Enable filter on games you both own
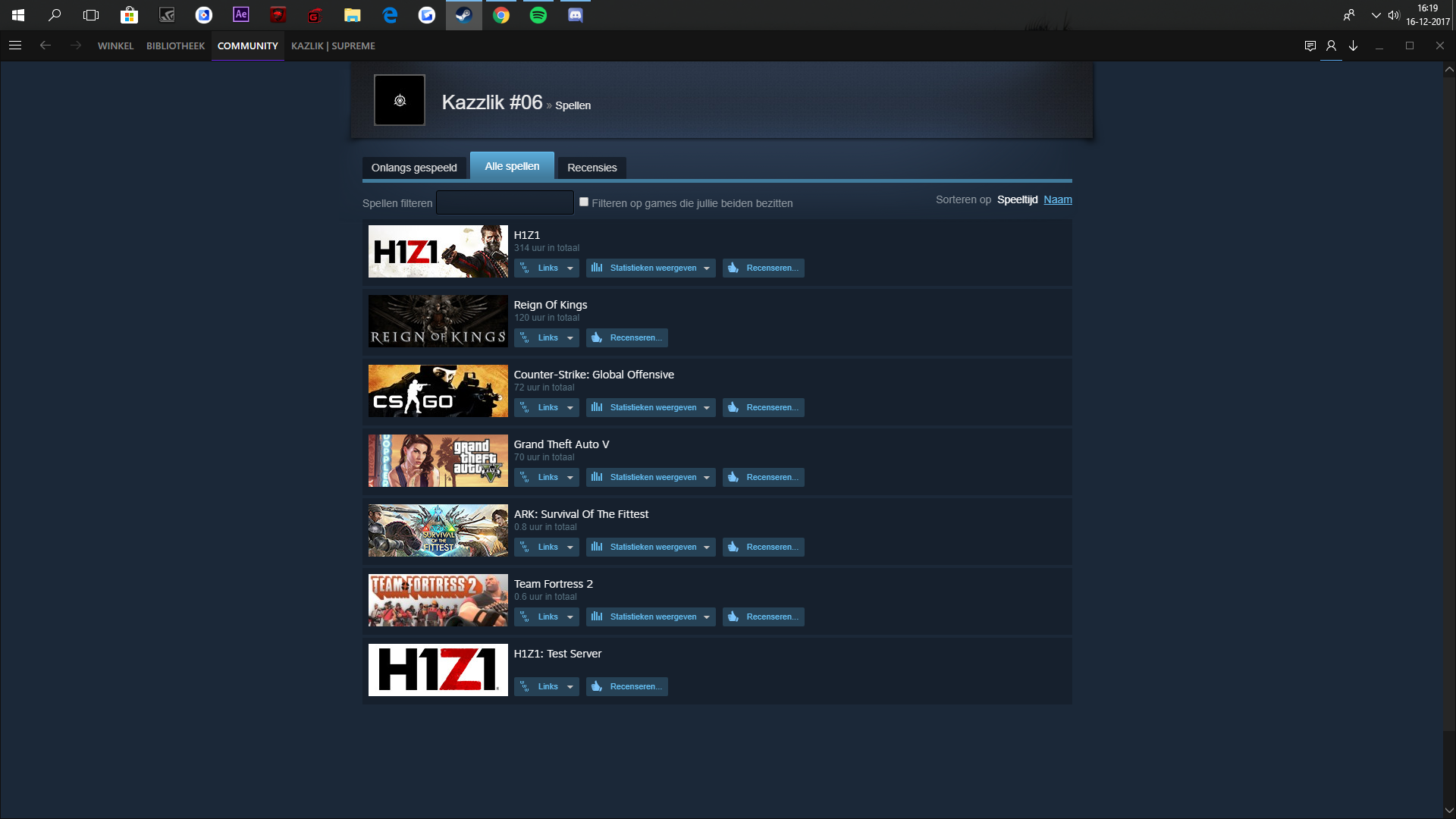 tap(584, 202)
